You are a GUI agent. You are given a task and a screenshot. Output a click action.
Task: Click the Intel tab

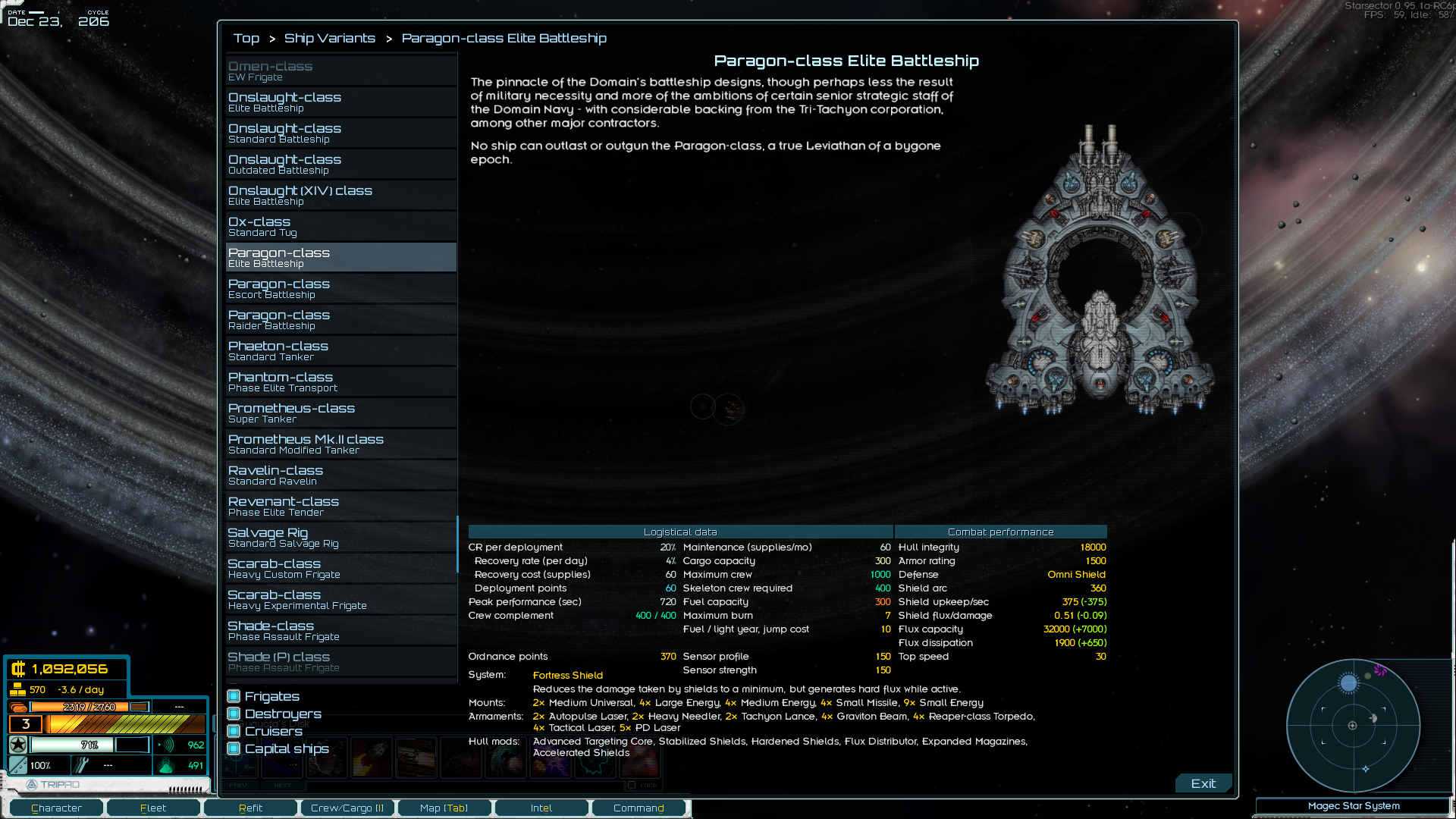(541, 807)
